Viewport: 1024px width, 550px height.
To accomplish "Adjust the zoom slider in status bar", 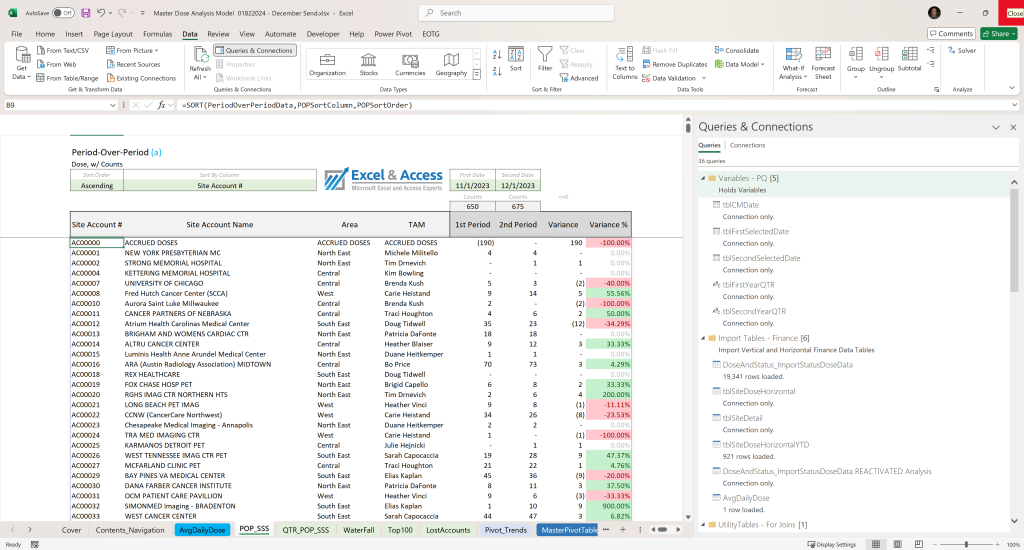I will [x=966, y=544].
